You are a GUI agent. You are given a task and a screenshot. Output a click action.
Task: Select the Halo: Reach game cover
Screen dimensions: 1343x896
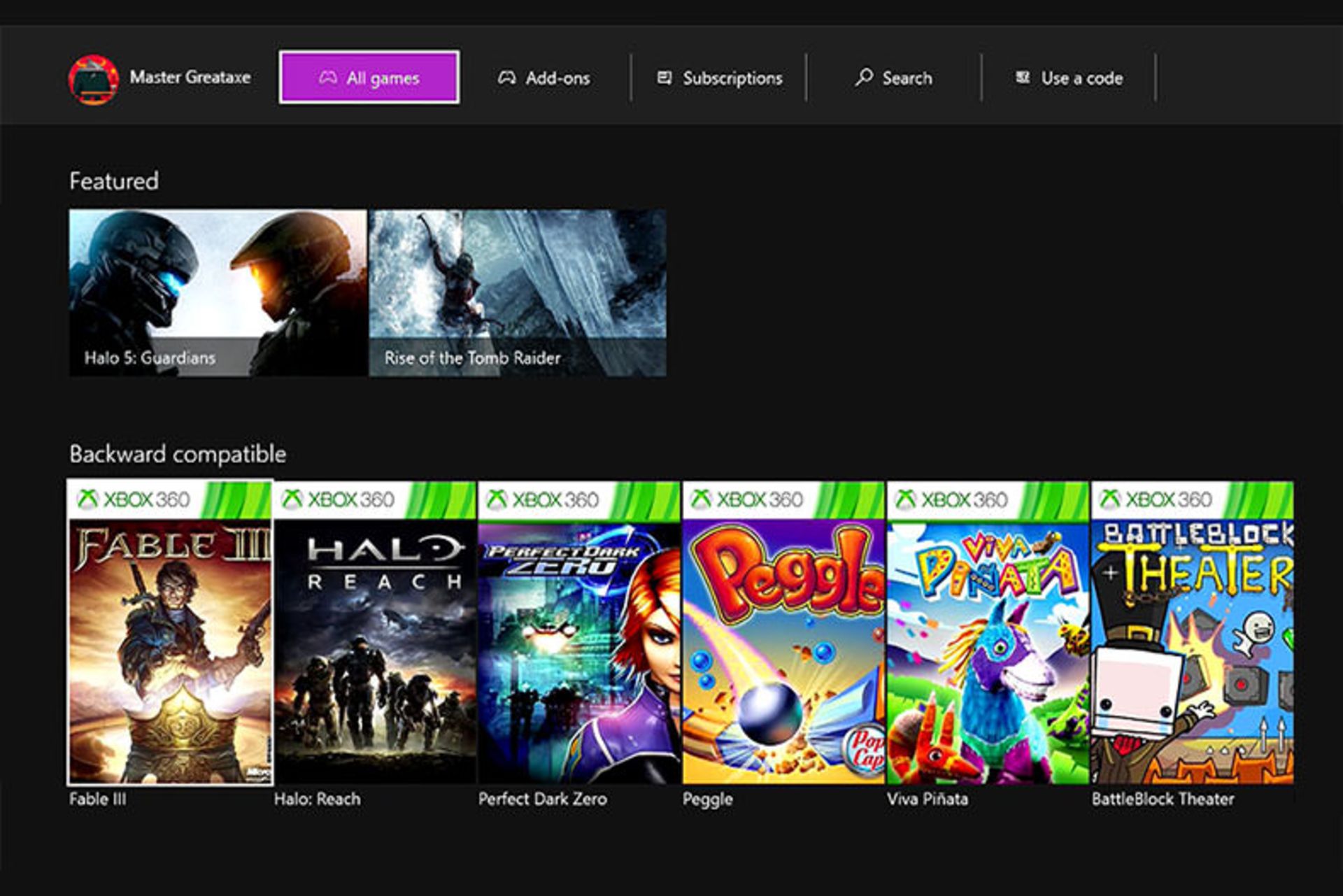(x=375, y=632)
